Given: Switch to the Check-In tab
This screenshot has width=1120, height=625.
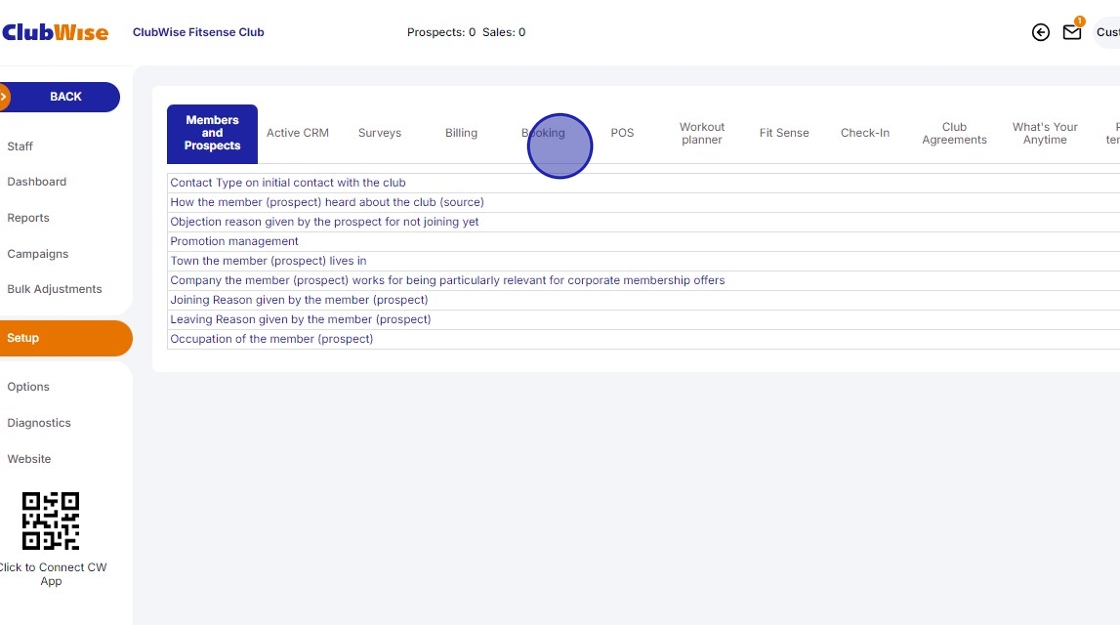Looking at the screenshot, I should (865, 133).
